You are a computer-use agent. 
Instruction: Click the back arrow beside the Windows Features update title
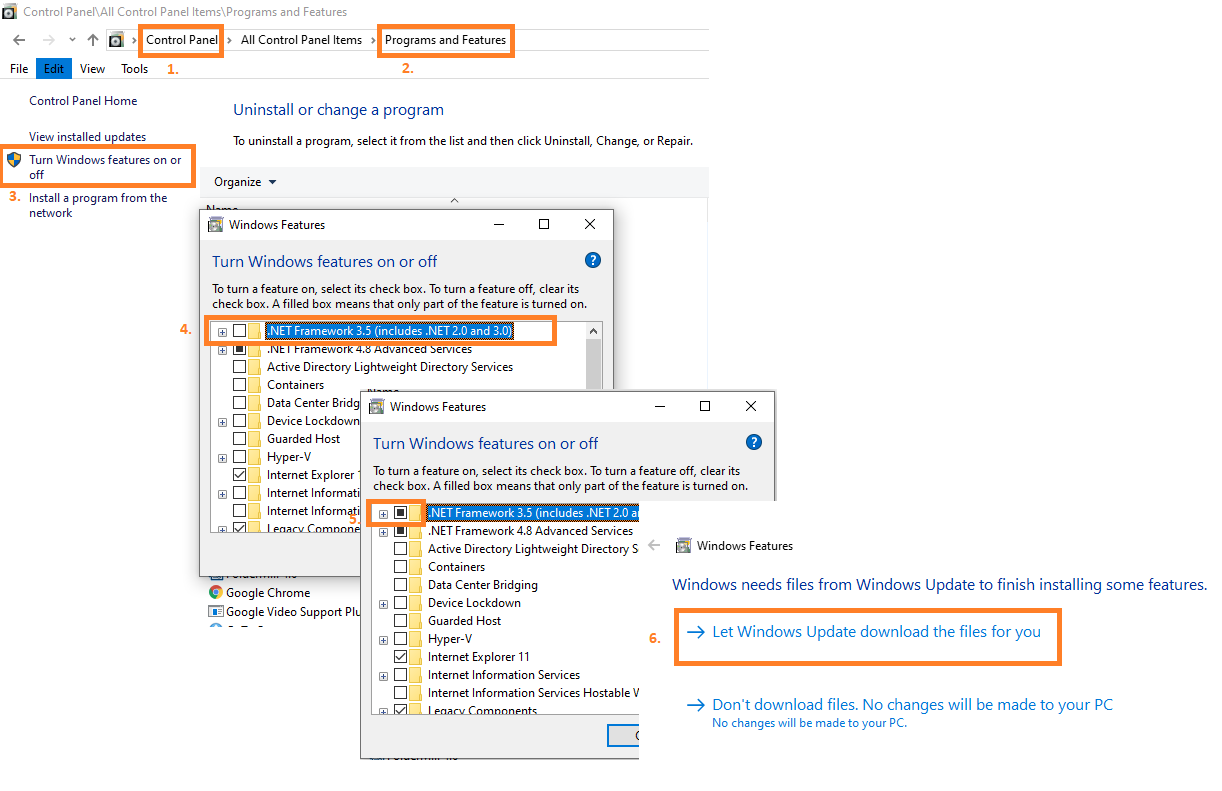click(x=655, y=546)
